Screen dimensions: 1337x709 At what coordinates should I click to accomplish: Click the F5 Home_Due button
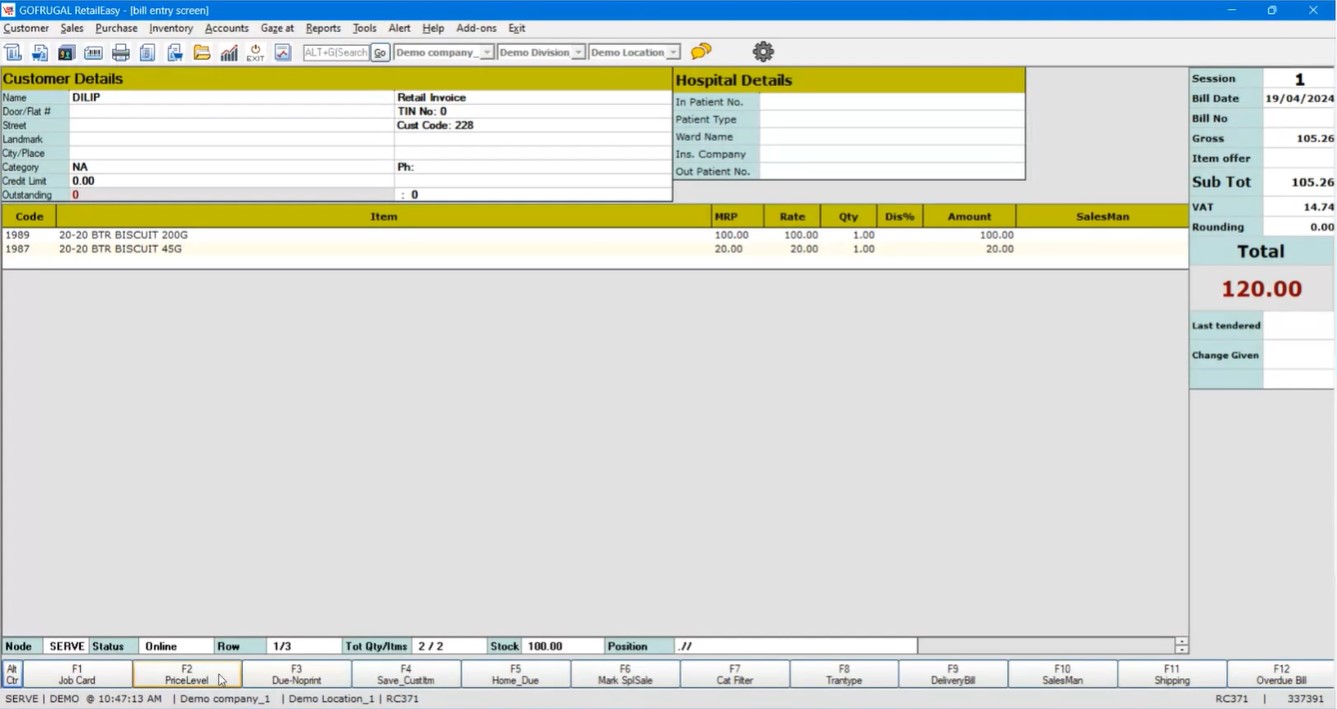pos(515,674)
